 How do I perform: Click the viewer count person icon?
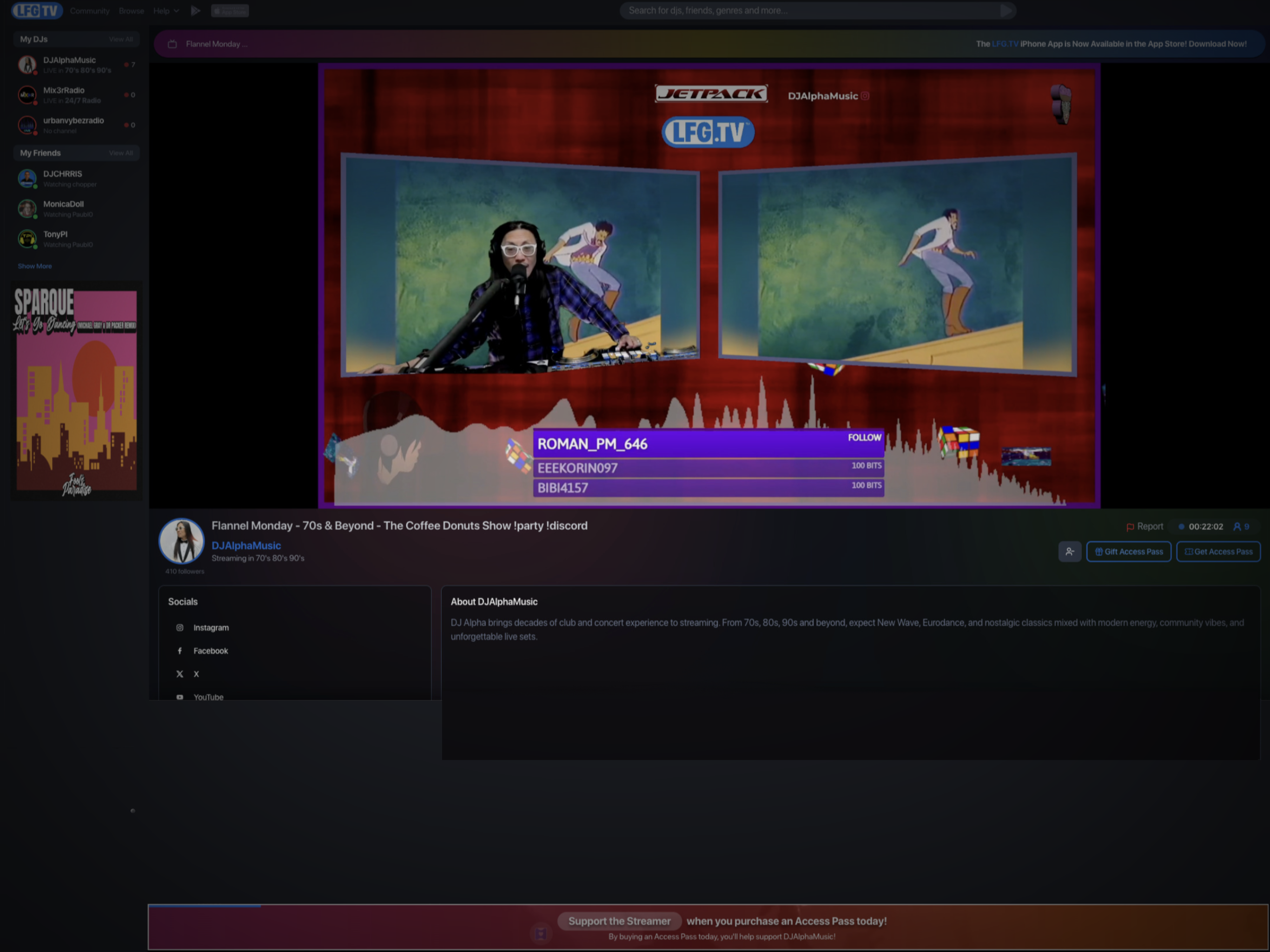pyautogui.click(x=1237, y=527)
